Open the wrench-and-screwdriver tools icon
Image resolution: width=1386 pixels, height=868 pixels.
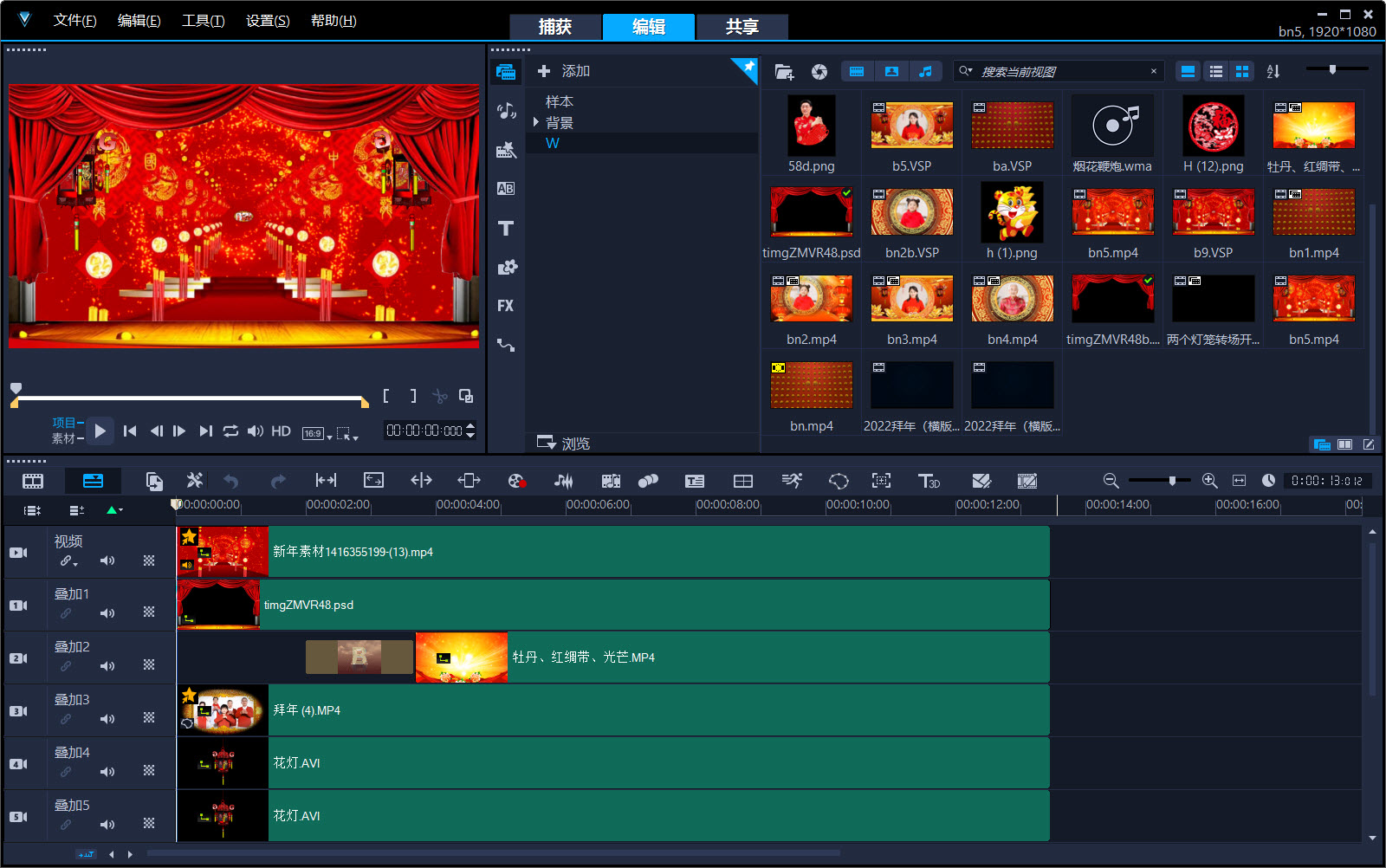[x=195, y=481]
